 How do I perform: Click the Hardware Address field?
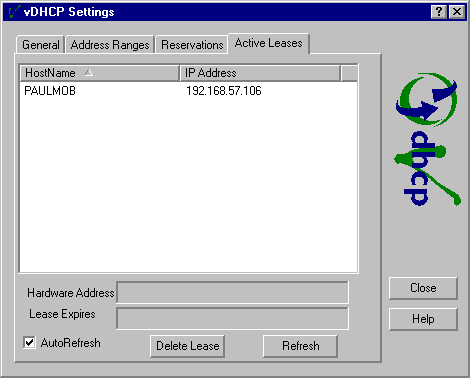click(x=232, y=293)
